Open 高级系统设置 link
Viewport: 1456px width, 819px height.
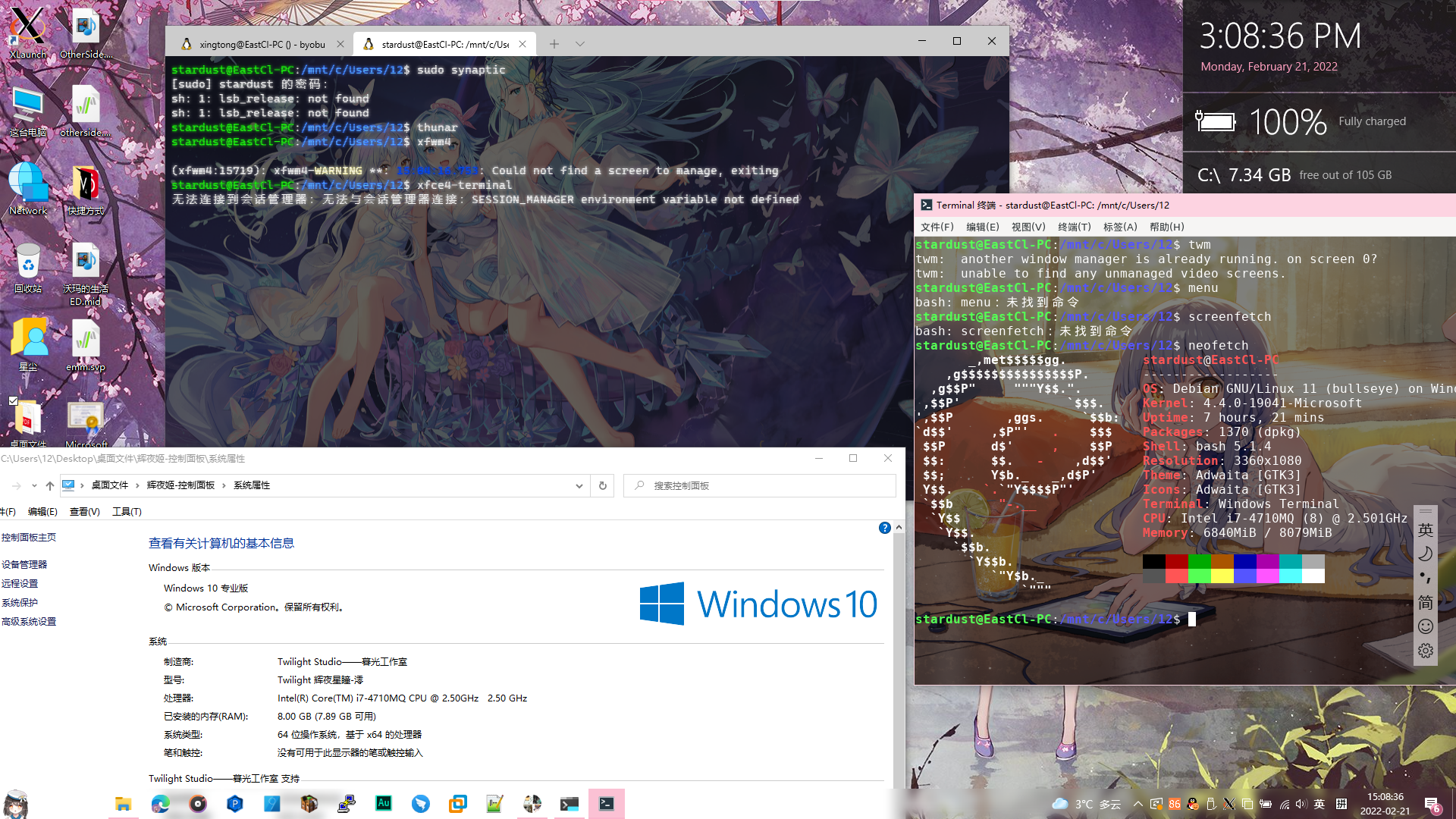(x=29, y=622)
